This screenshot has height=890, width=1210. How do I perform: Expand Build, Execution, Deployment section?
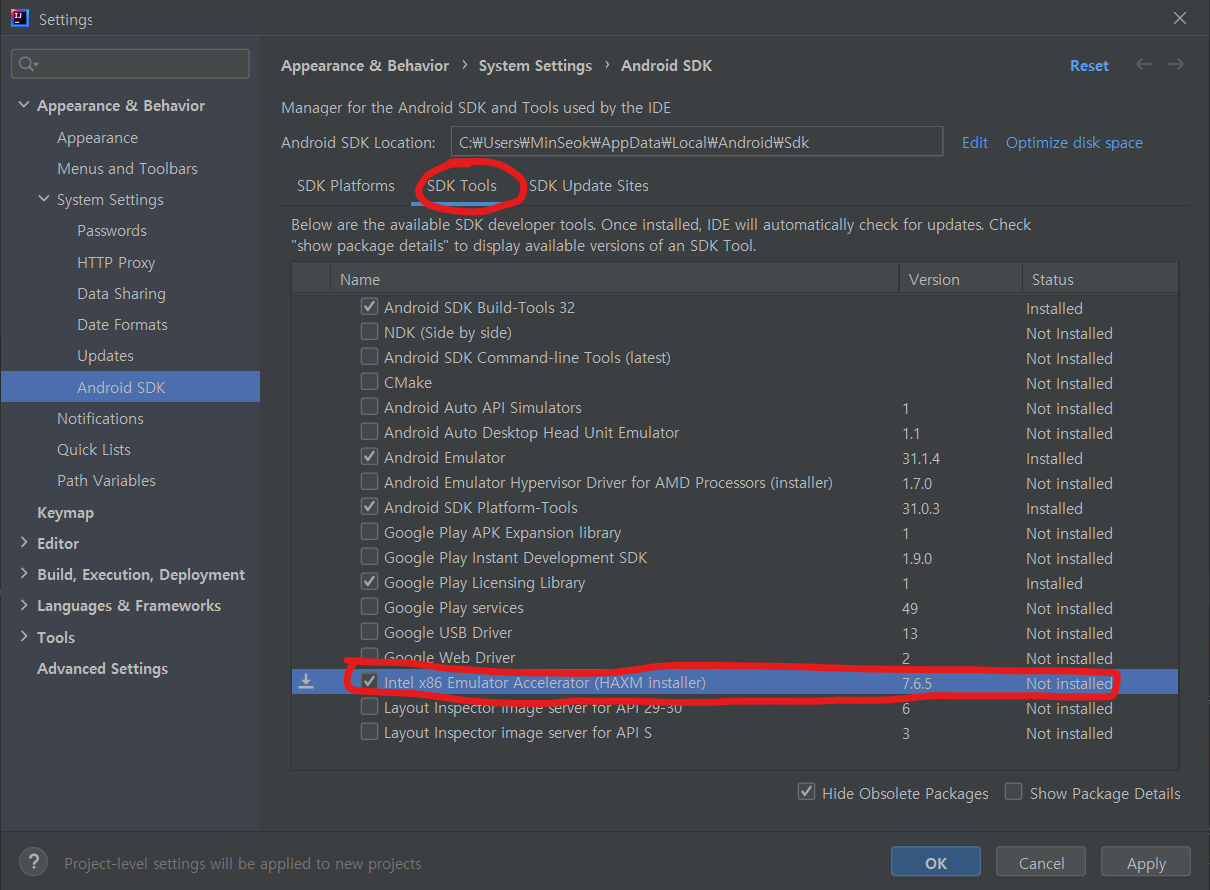click(x=24, y=574)
